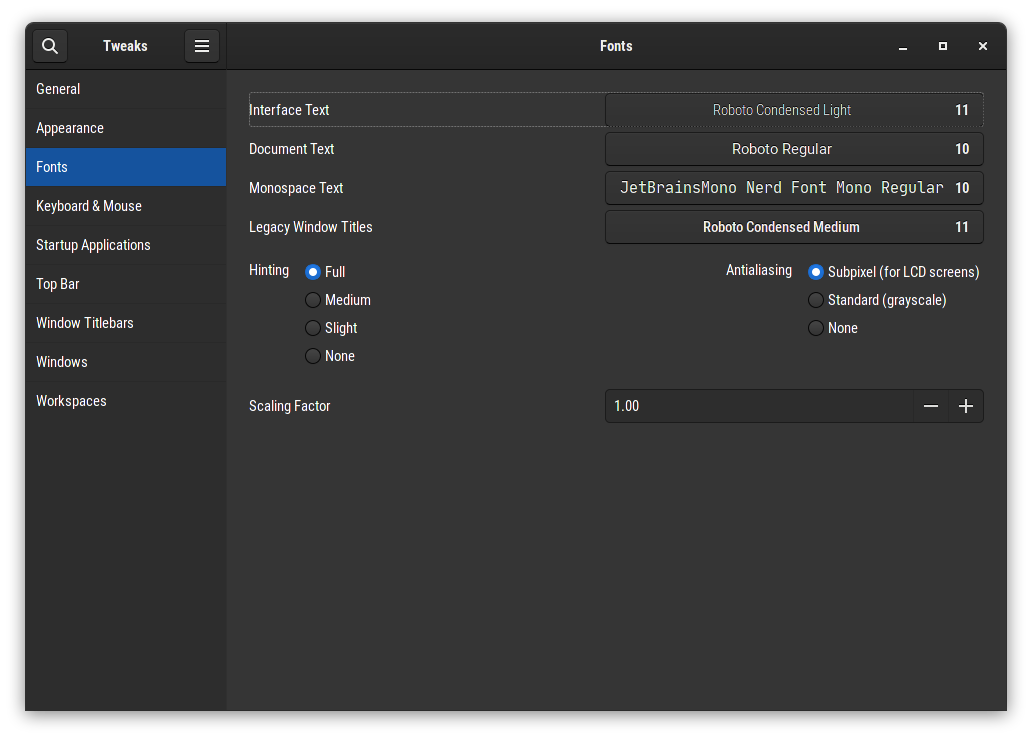Turn off antialiasing by selecting None
The height and width of the screenshot is (739, 1032).
pos(816,328)
